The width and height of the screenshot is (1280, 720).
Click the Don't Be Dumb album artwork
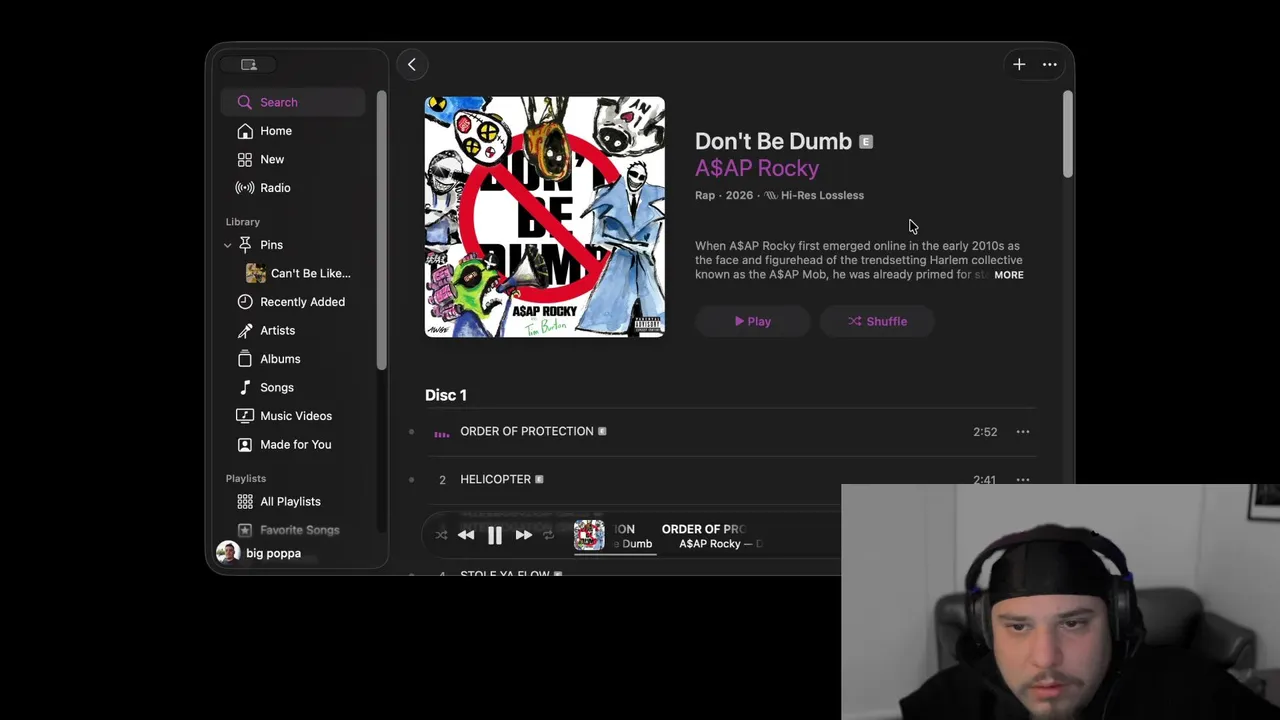(545, 217)
